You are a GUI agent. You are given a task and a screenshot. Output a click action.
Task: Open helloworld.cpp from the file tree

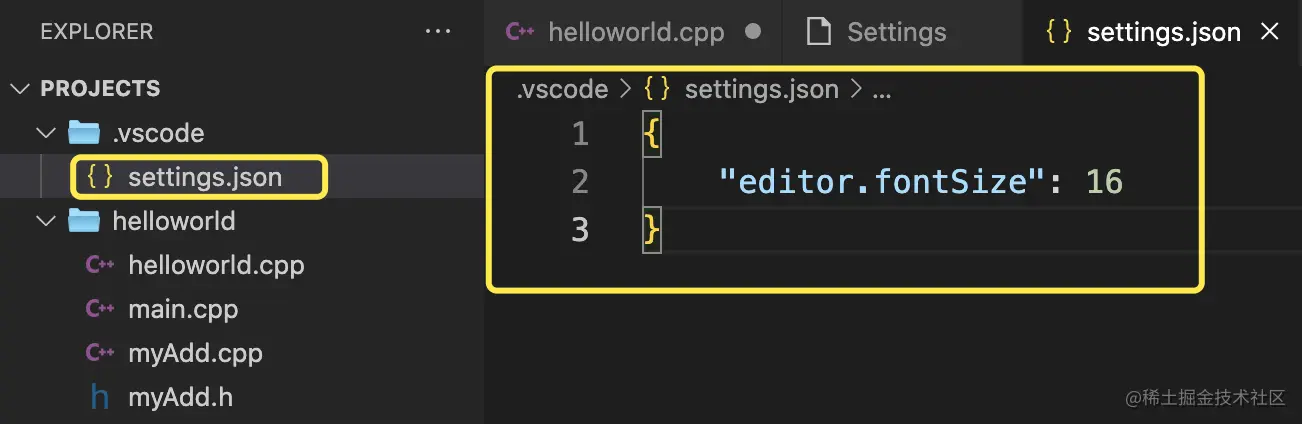[216, 265]
